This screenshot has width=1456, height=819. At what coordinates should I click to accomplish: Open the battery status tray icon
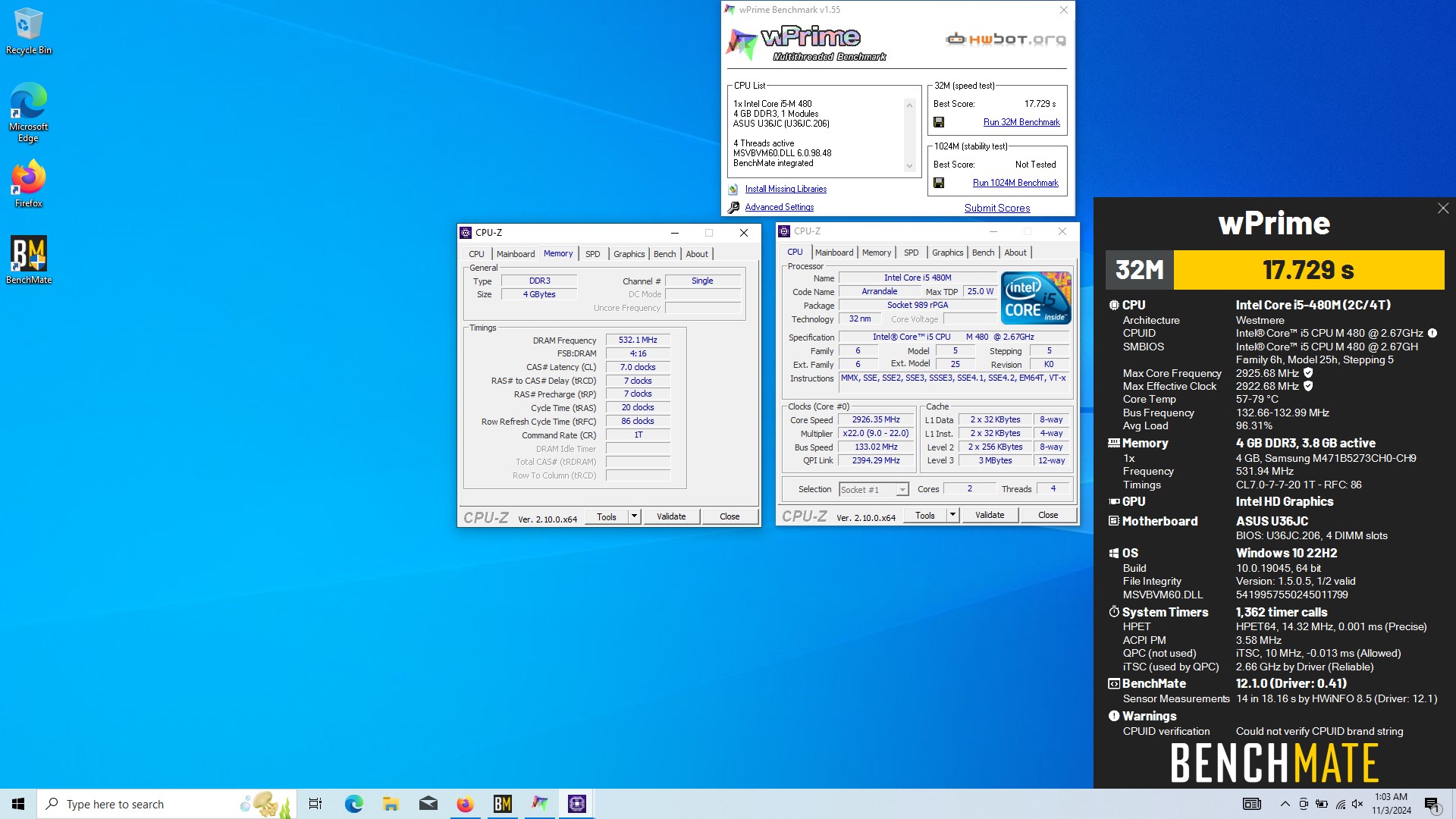(x=1322, y=804)
